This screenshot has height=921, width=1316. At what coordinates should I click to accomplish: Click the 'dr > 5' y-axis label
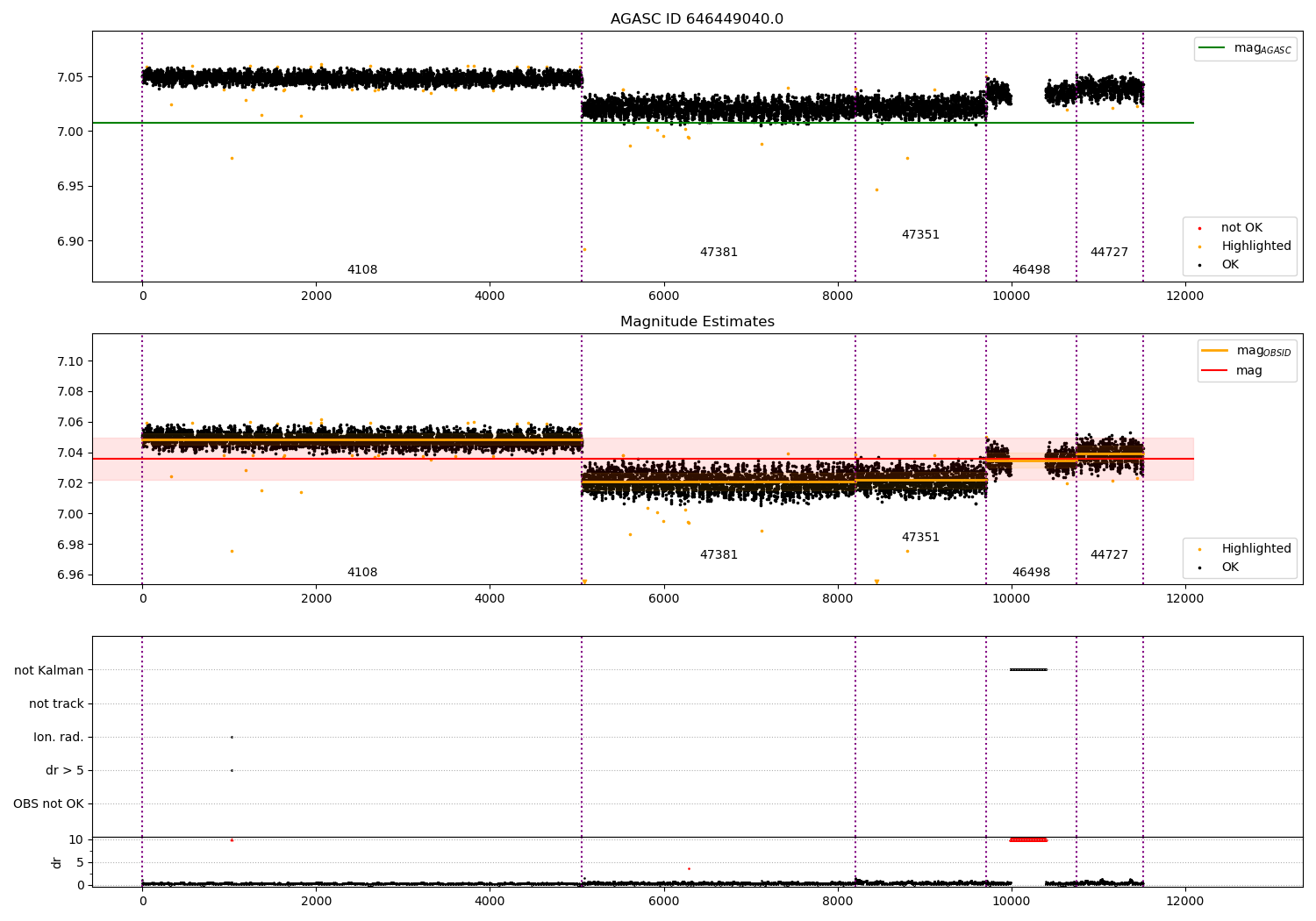[65, 771]
